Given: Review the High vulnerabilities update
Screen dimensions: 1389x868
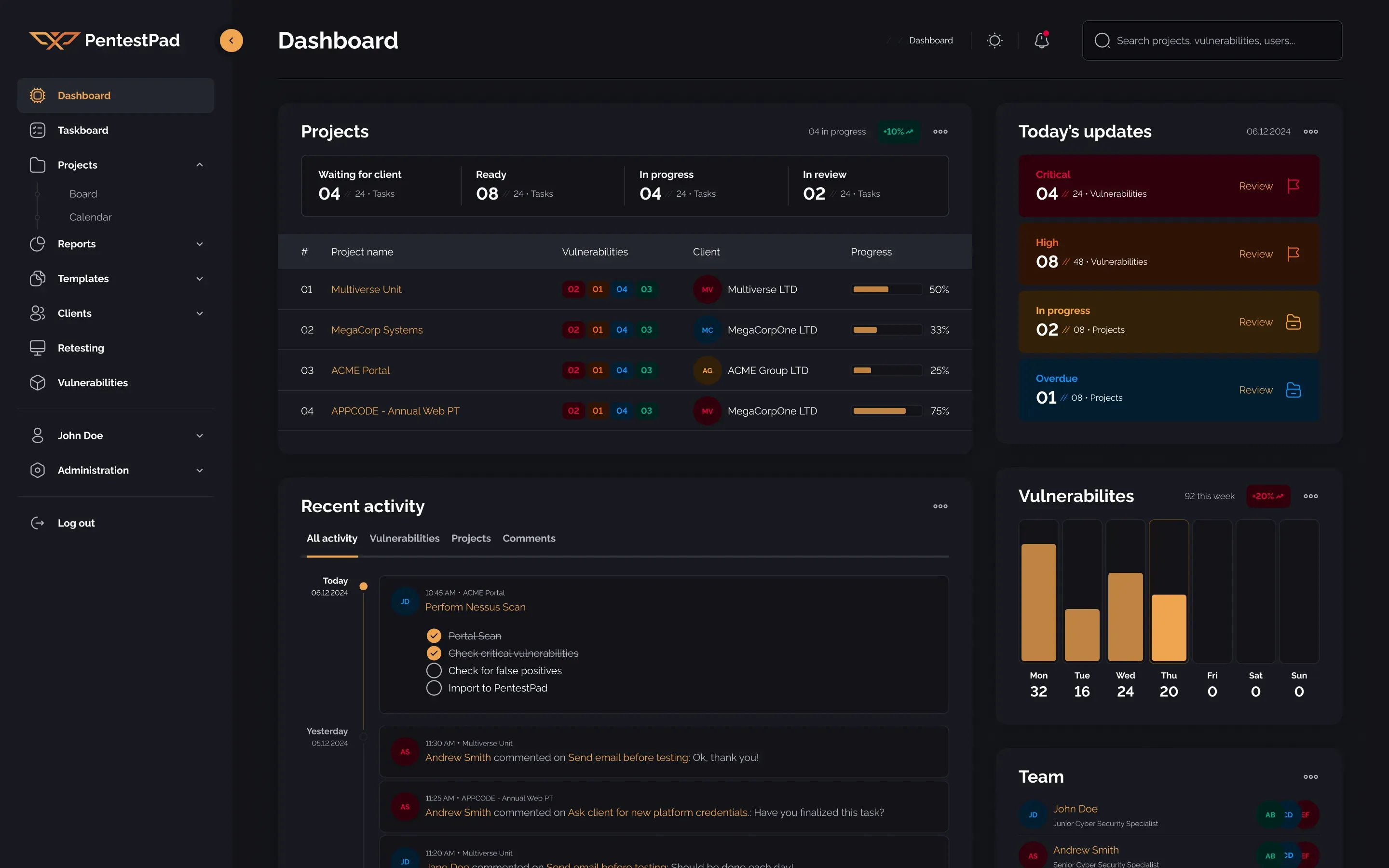Looking at the screenshot, I should [1255, 254].
